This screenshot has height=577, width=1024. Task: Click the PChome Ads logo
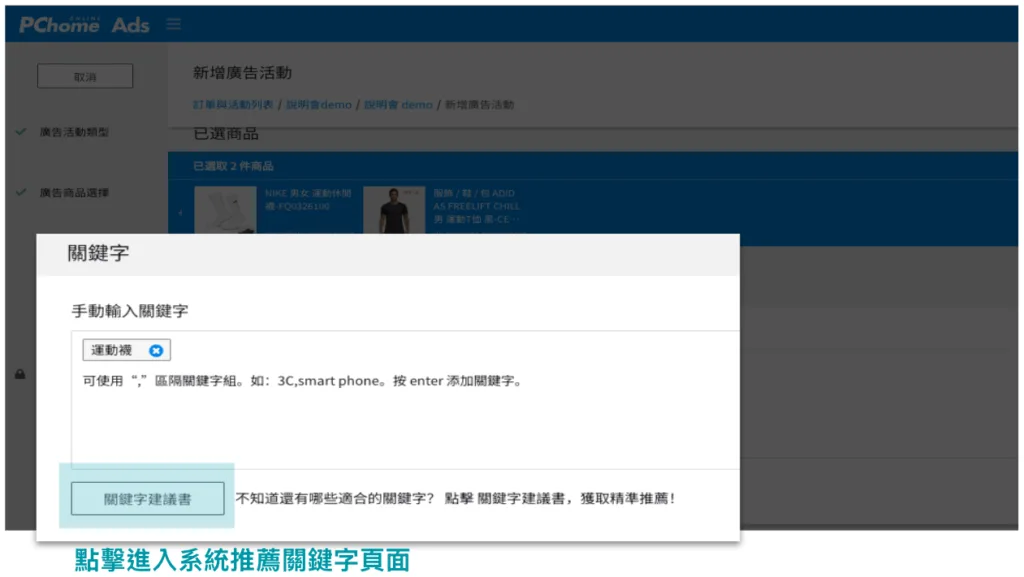84,25
